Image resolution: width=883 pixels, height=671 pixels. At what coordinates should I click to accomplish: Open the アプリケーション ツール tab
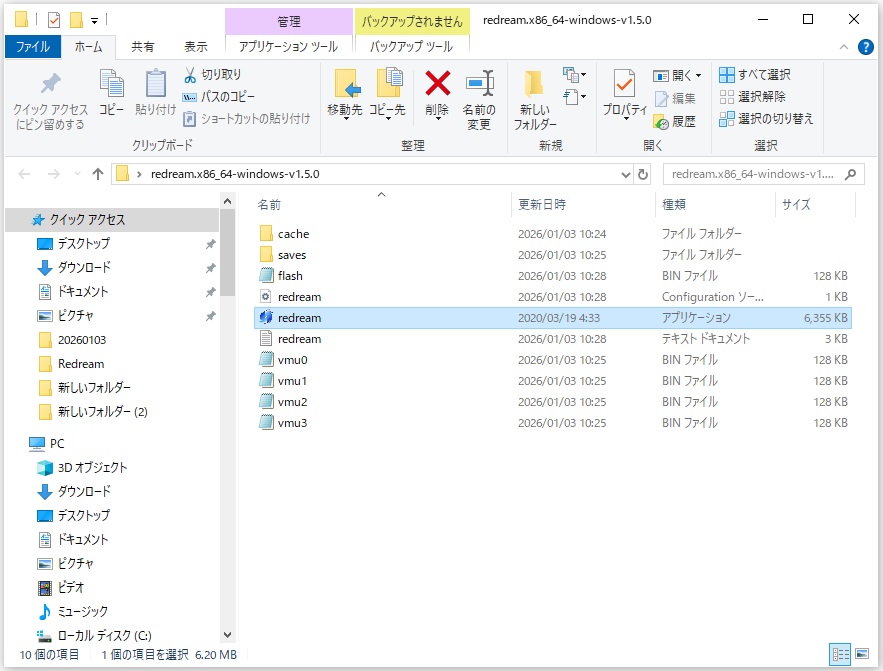tap(288, 47)
